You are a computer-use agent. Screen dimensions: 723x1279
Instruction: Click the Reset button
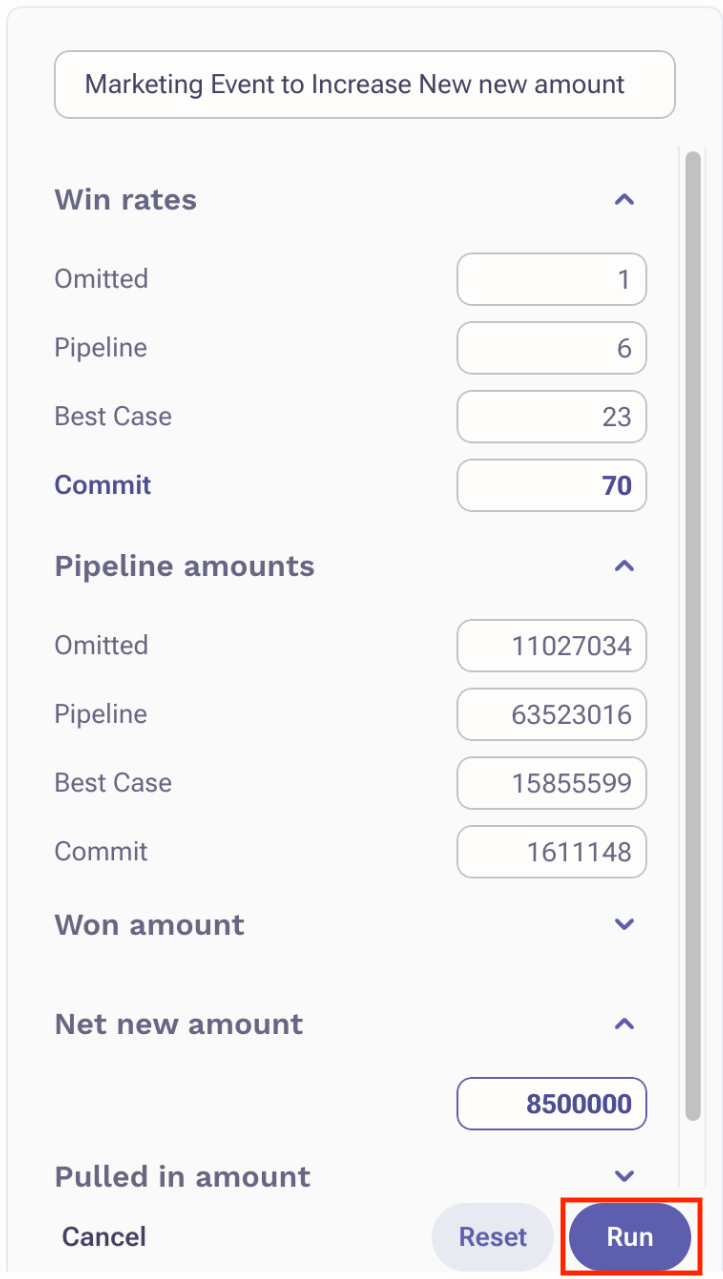[x=492, y=1237]
